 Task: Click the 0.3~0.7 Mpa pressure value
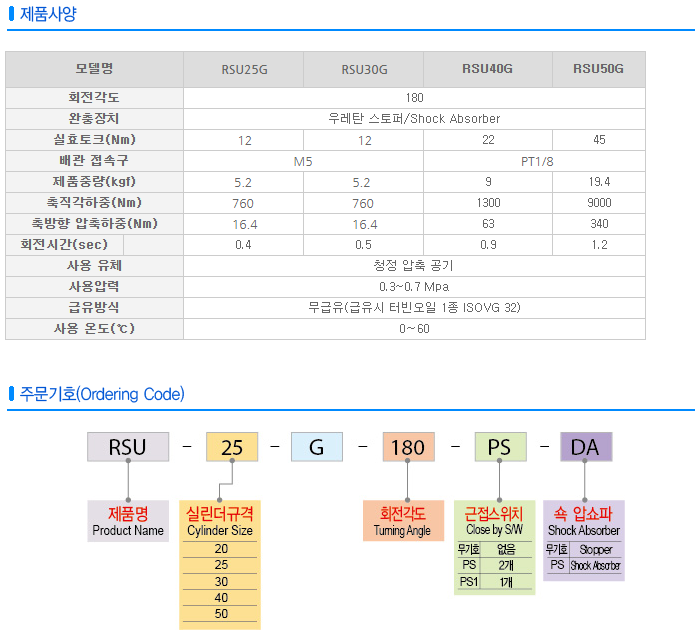(x=414, y=287)
